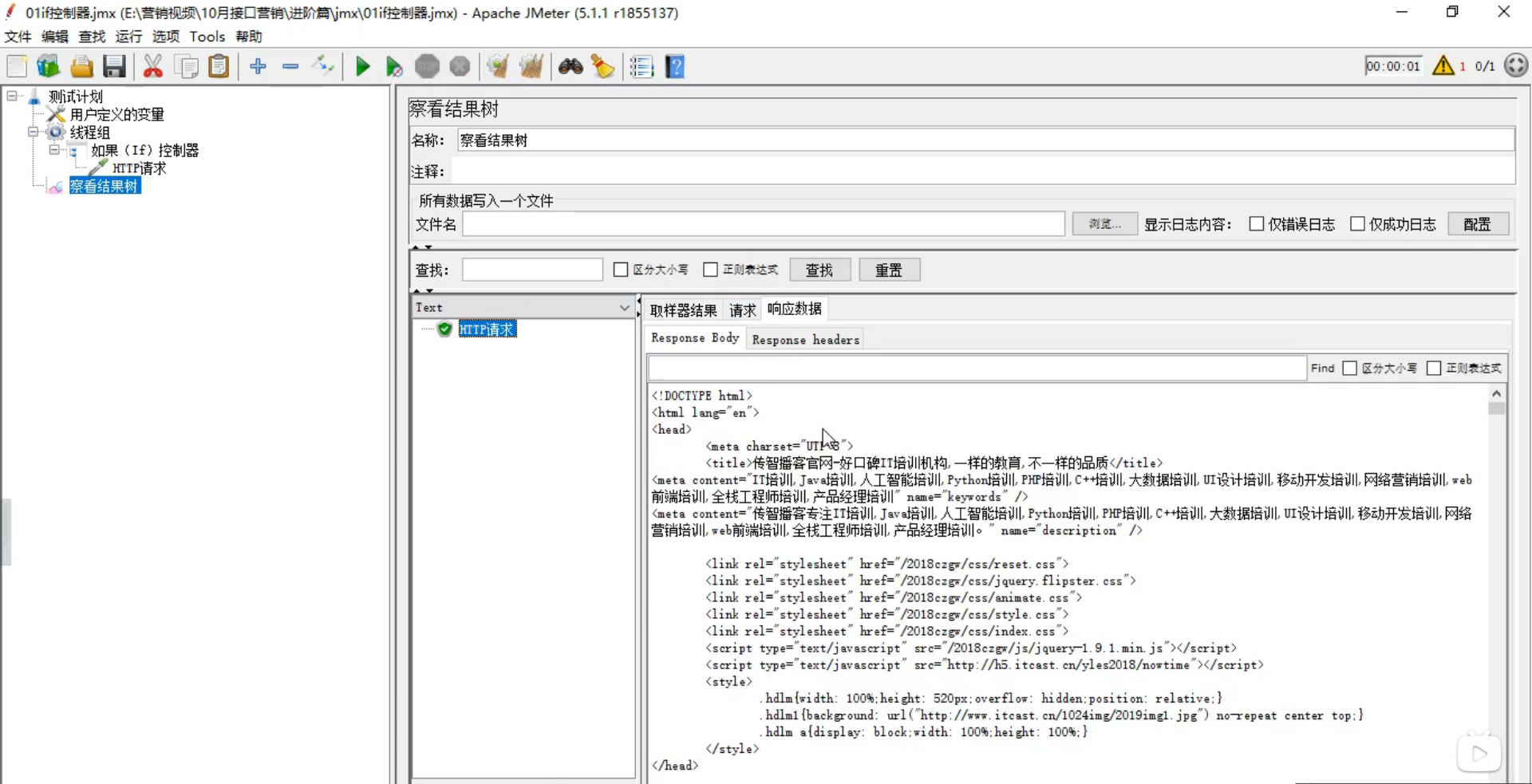Click green success shield beside HTTP请求 result
Image resolution: width=1532 pixels, height=784 pixels.
(445, 329)
